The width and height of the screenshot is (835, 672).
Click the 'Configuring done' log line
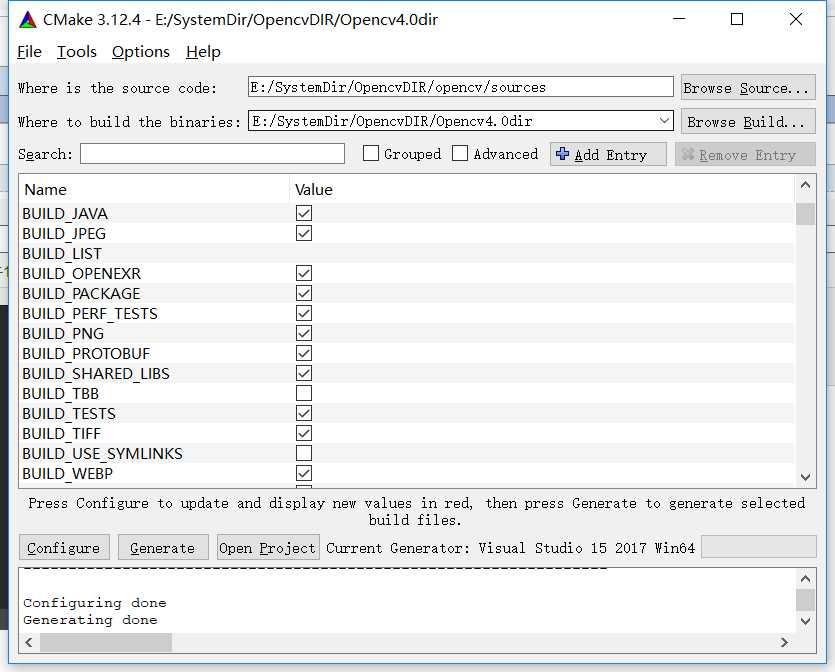tap(95, 603)
